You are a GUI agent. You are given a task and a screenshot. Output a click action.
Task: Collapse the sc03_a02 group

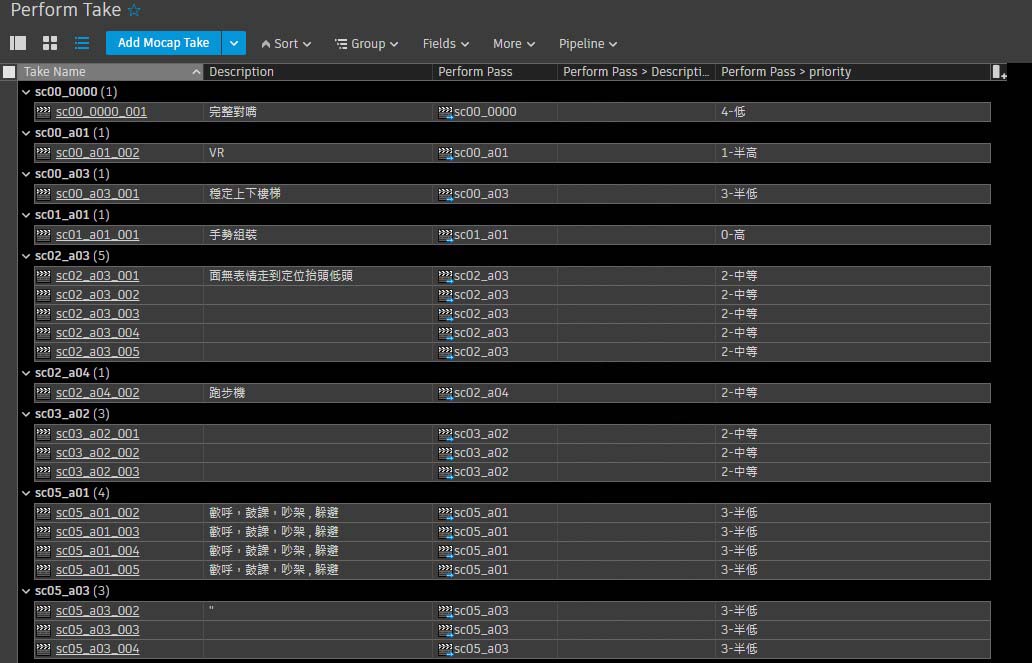pyautogui.click(x=26, y=414)
